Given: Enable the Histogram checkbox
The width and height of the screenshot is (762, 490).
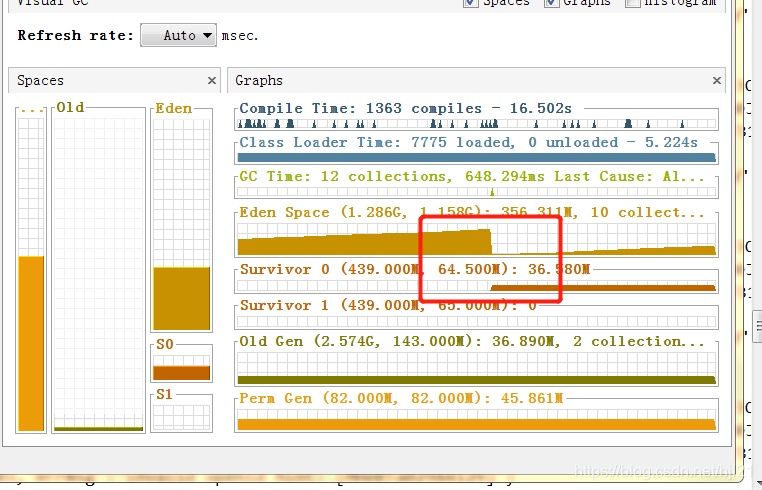Looking at the screenshot, I should pos(632,3).
